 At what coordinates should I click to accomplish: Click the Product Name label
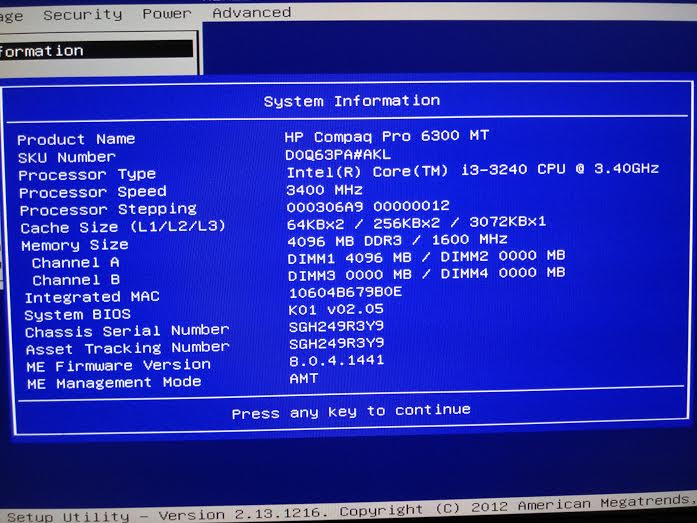76,139
